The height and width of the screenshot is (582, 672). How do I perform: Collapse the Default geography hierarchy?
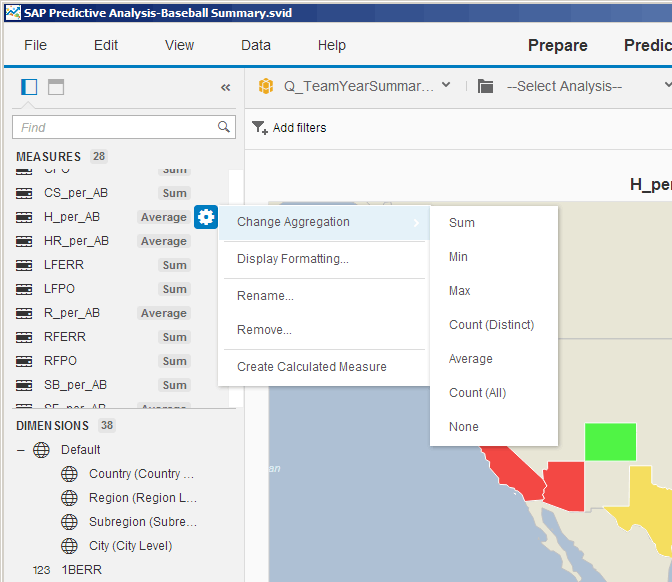(x=21, y=450)
